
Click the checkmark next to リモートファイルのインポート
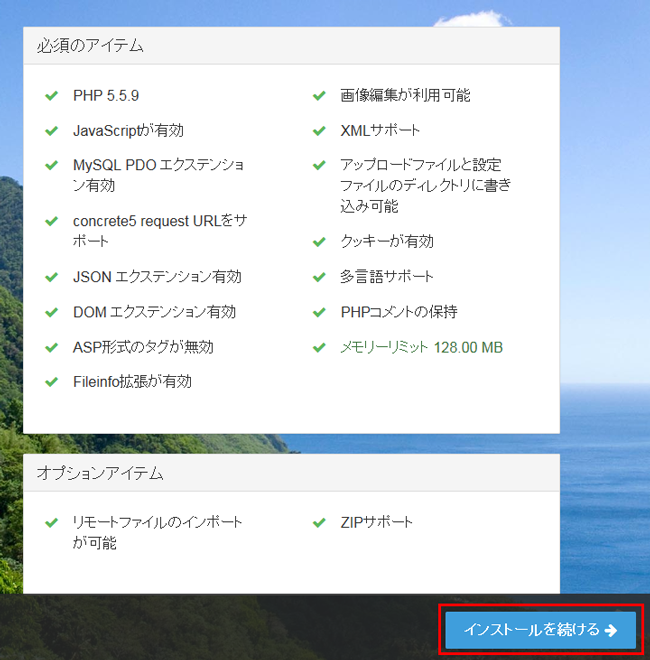(51, 523)
